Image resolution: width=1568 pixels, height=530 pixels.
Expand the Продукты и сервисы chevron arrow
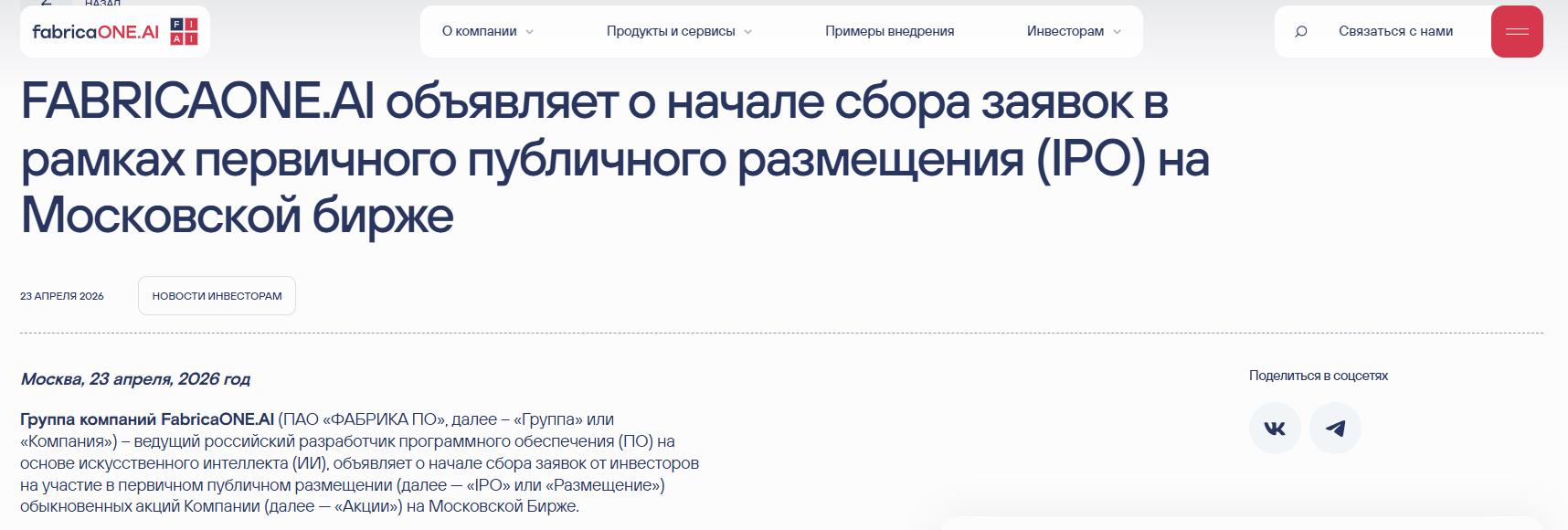[748, 32]
